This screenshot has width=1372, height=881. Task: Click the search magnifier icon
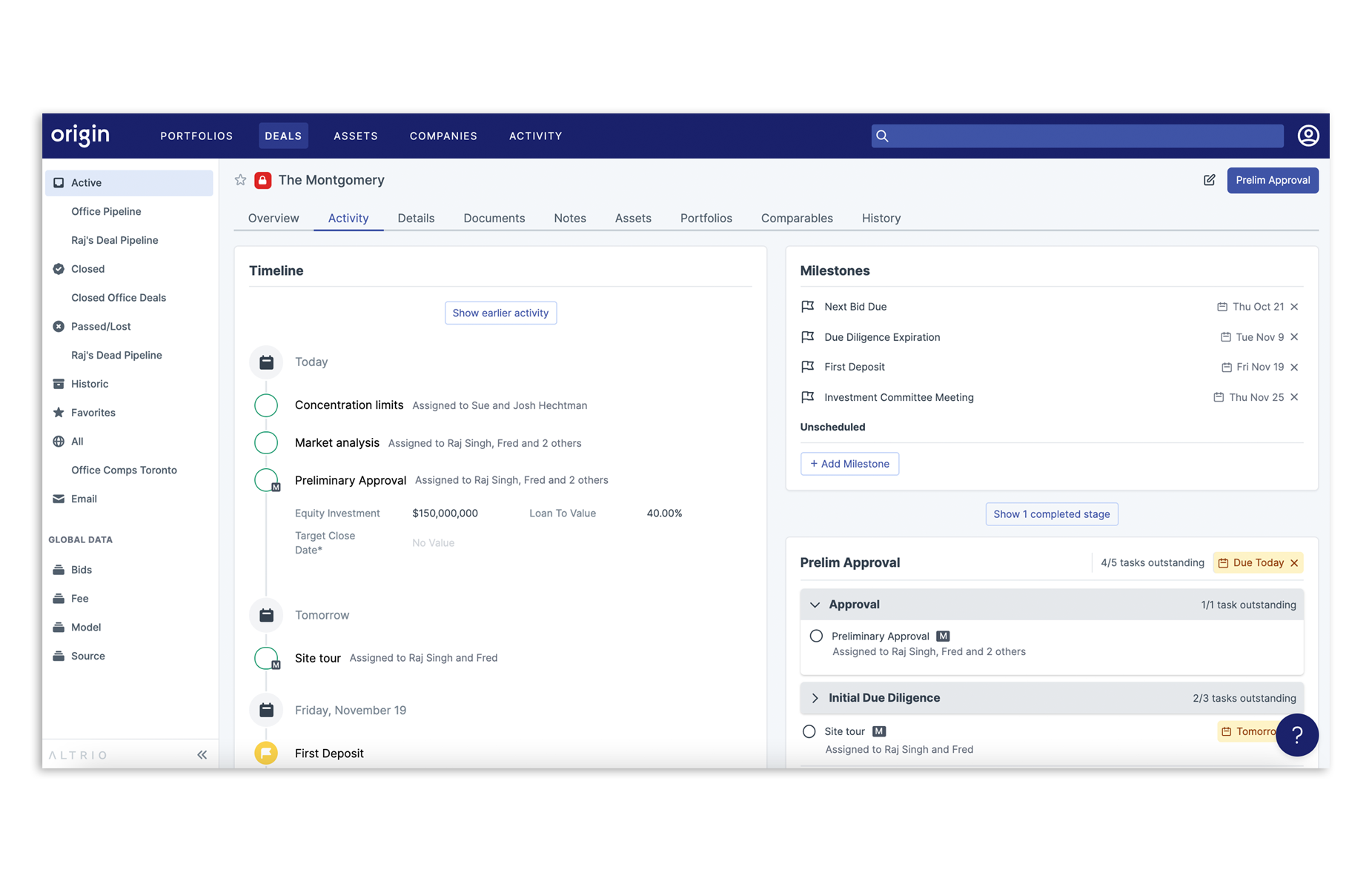pyautogui.click(x=882, y=136)
